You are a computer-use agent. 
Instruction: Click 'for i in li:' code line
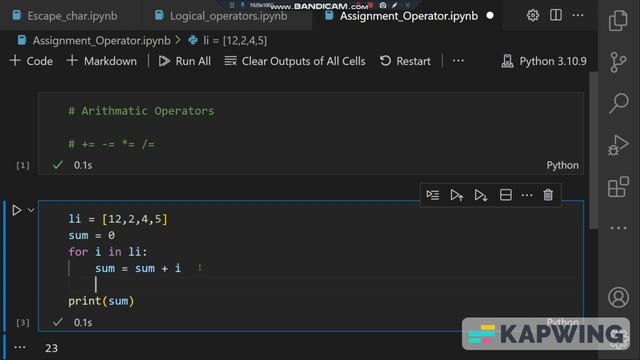(x=108, y=252)
